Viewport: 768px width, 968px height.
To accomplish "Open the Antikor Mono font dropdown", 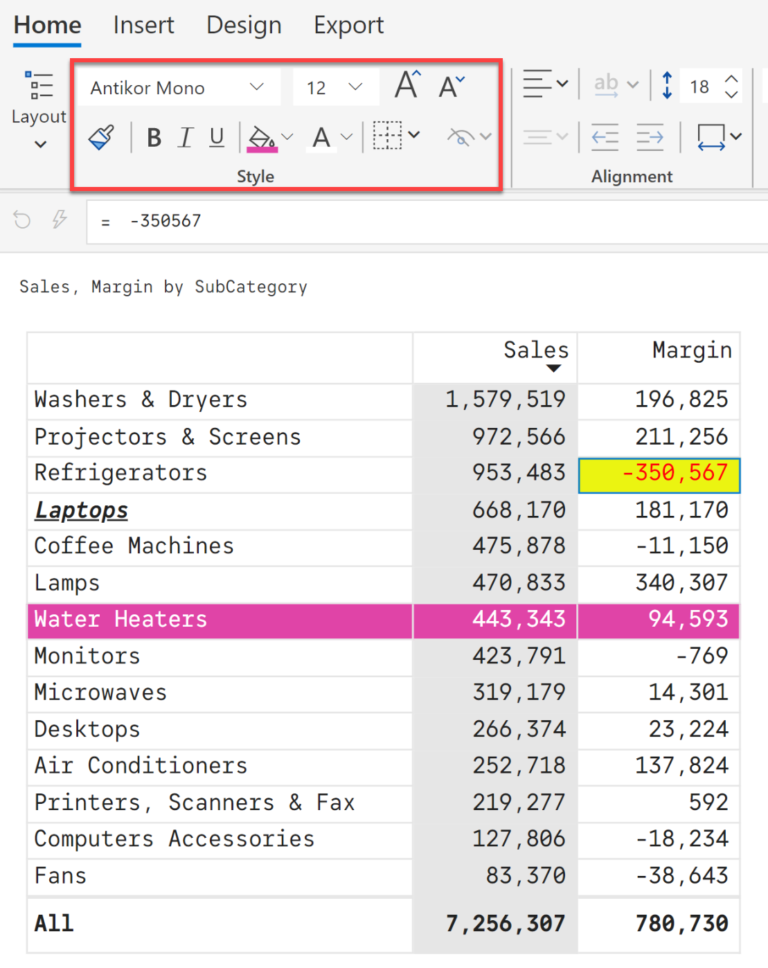I will 178,87.
